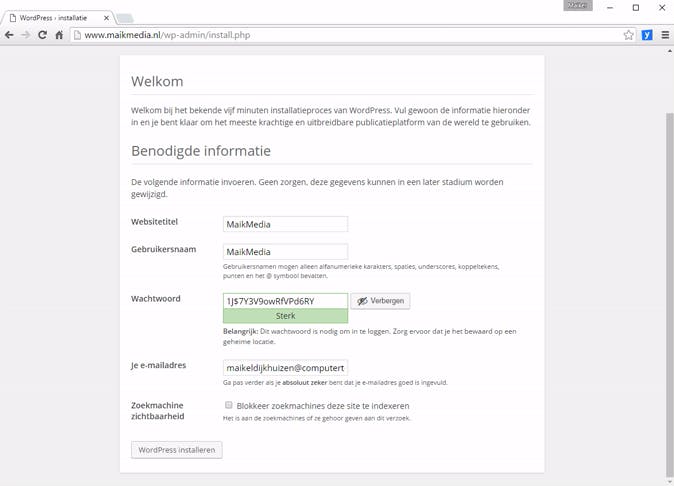
Task: Reload the page with the refresh icon
Action: pyautogui.click(x=42, y=35)
